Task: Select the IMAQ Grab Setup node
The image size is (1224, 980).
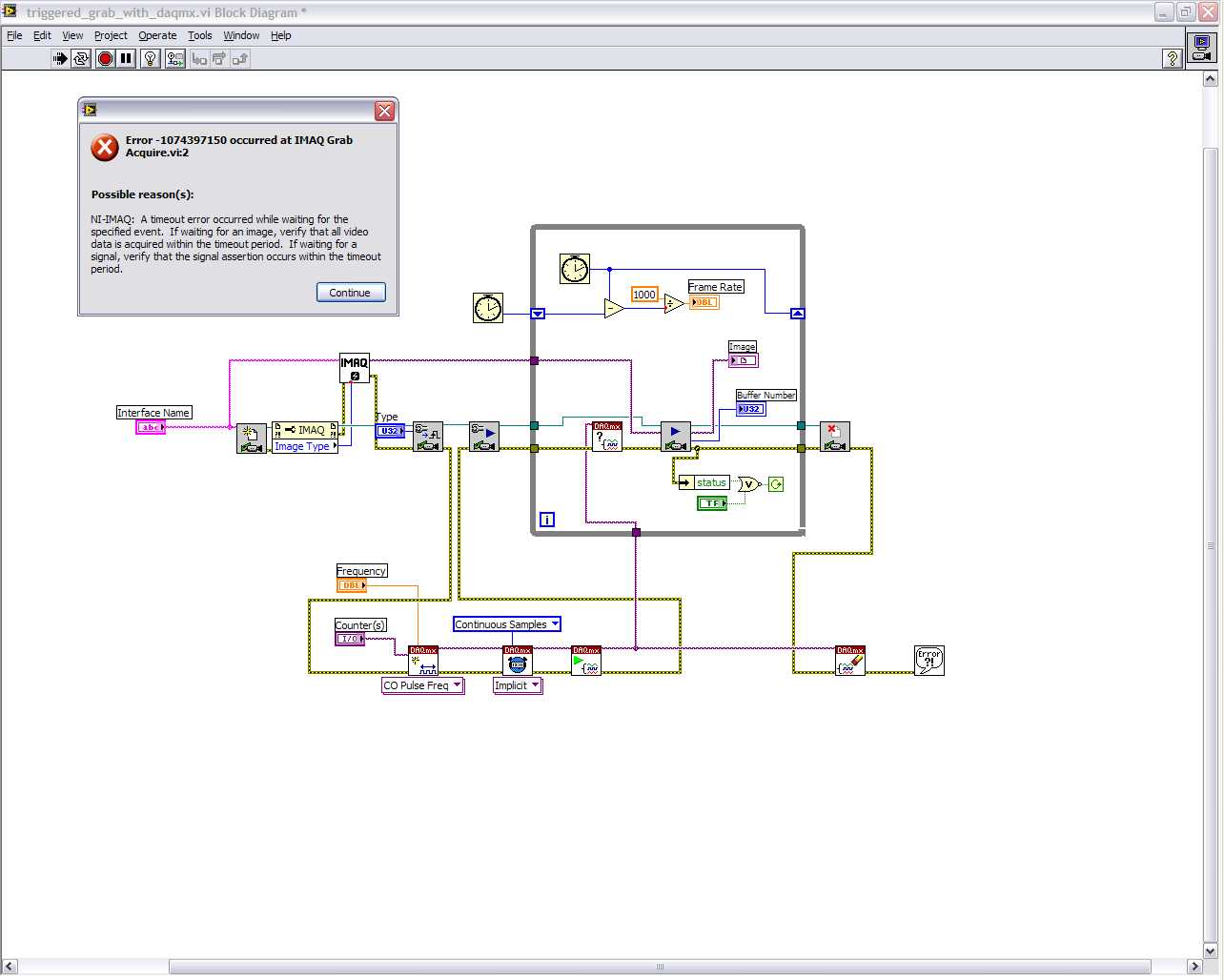Action: coord(485,437)
